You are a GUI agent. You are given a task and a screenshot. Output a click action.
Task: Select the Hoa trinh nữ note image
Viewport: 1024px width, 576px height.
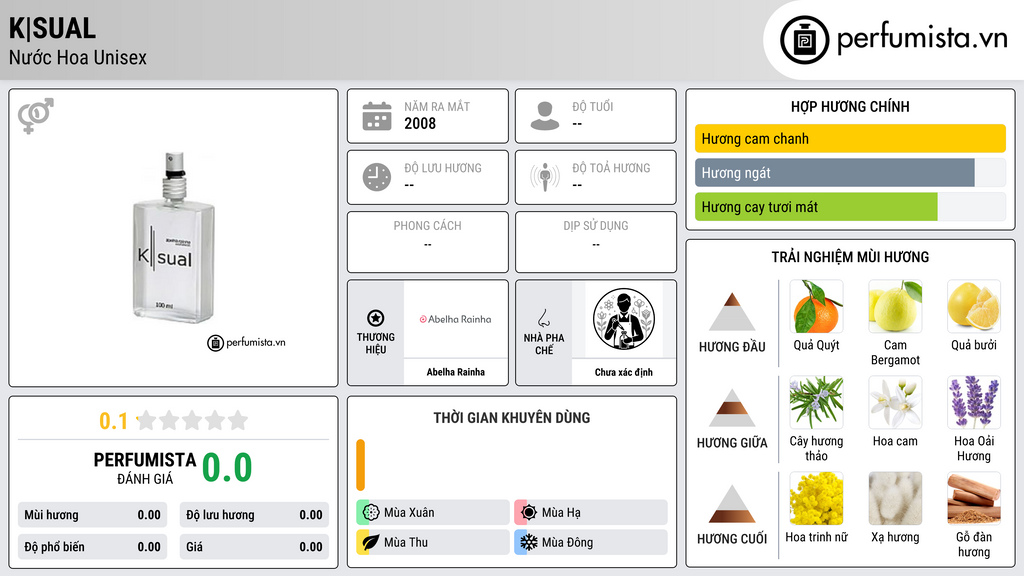(816, 498)
